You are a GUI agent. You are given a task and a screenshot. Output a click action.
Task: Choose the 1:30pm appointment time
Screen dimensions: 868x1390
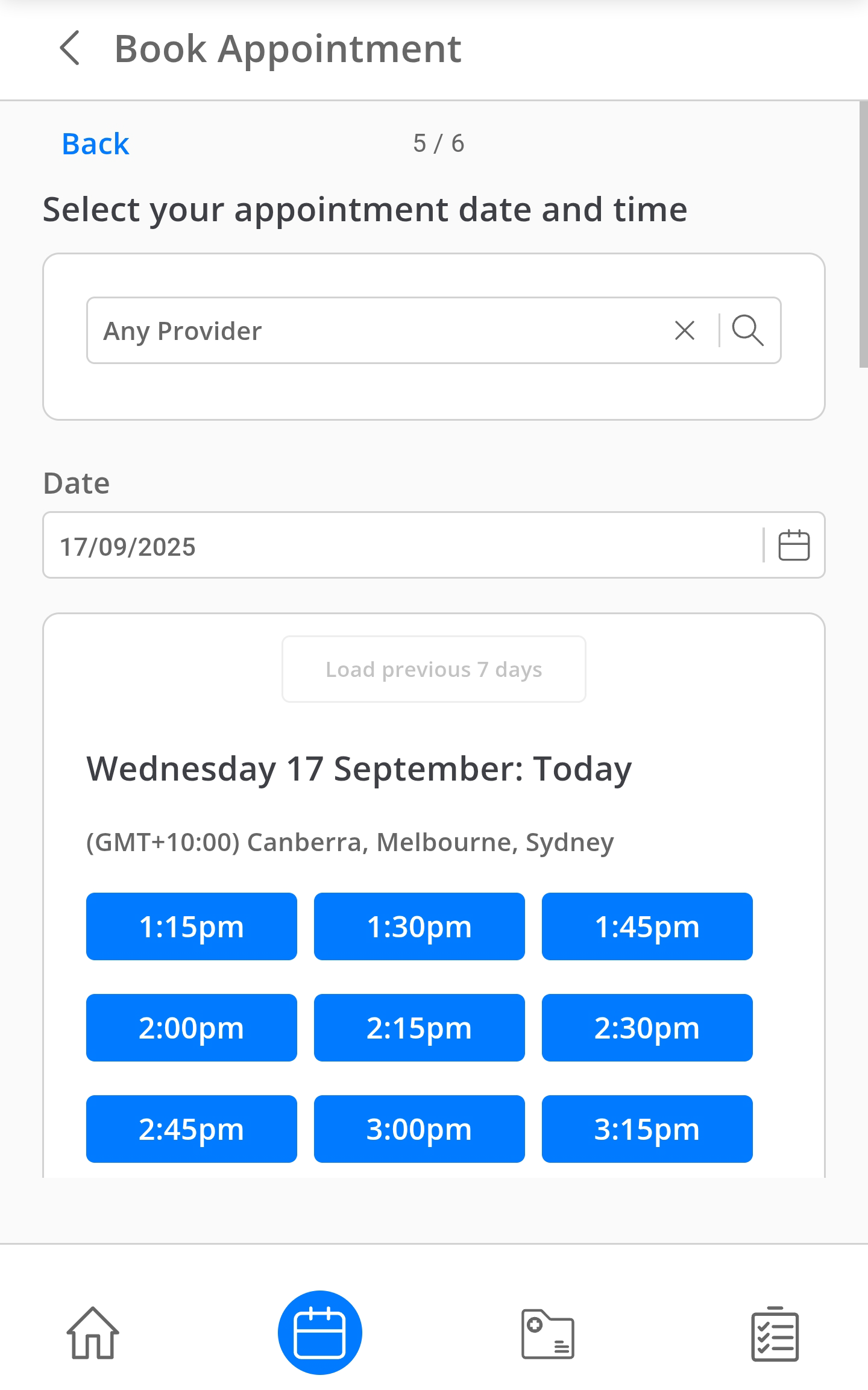click(420, 926)
